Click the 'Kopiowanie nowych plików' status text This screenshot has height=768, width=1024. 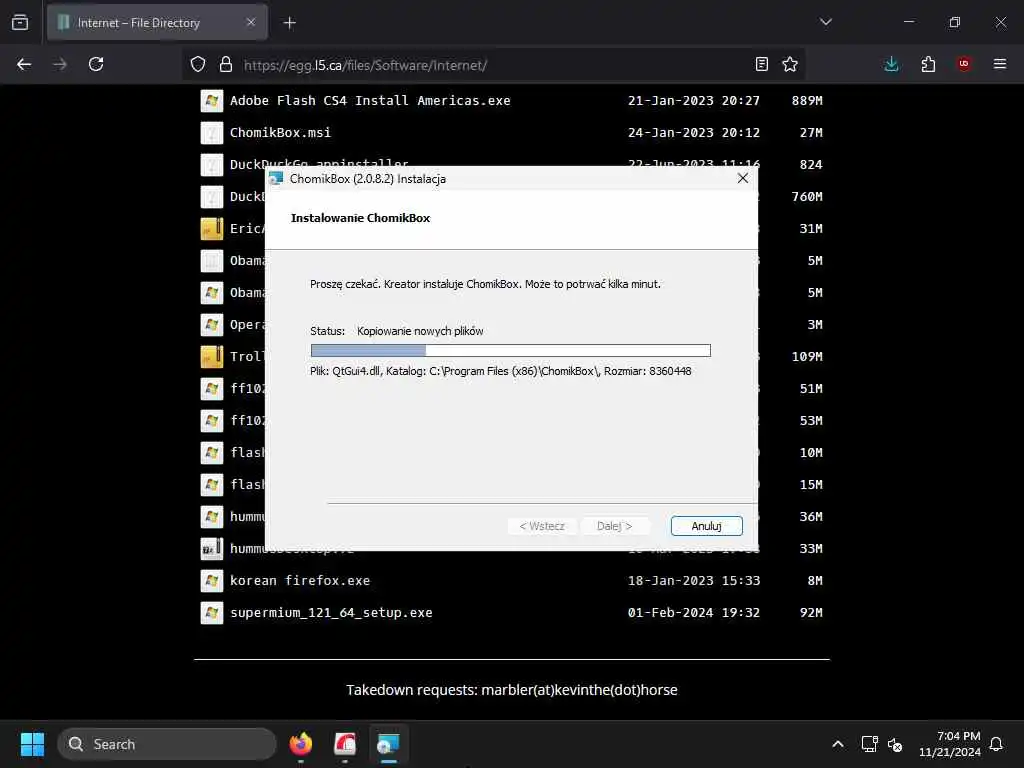pyautogui.click(x=420, y=331)
